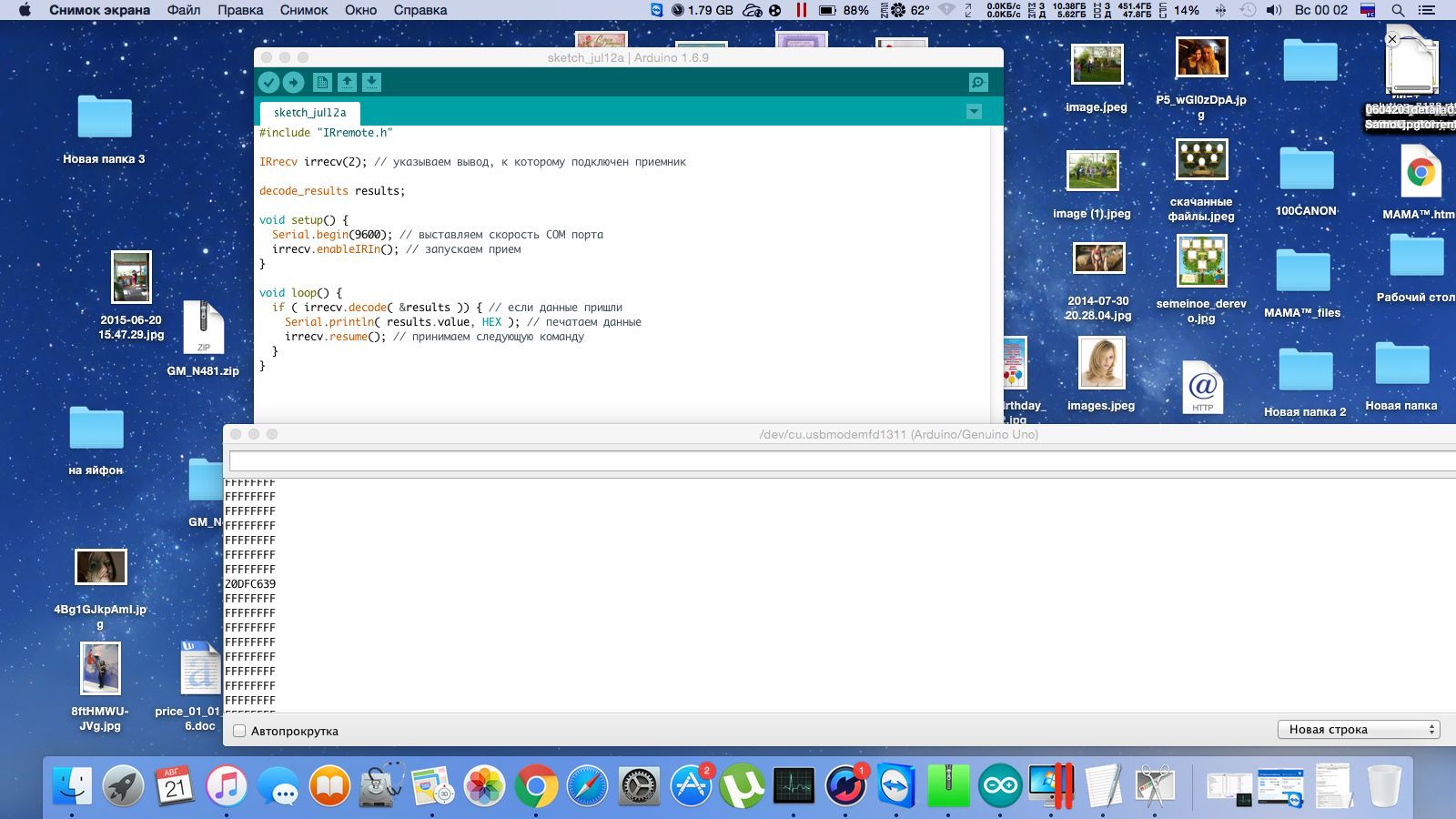Open the Serial Monitor magnifier icon
Screen dimensions: 1456x819
click(x=978, y=82)
